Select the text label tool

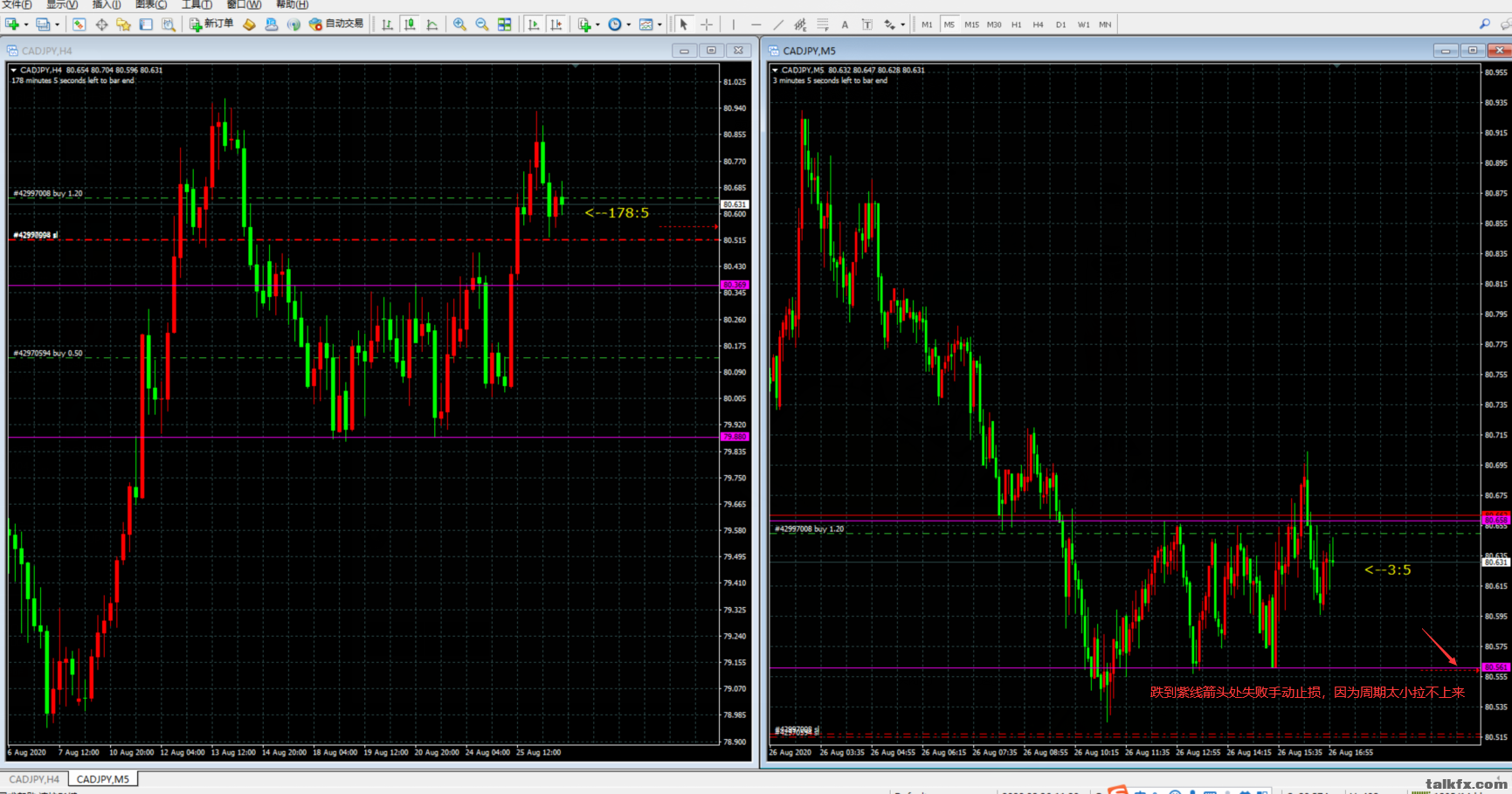[x=867, y=24]
